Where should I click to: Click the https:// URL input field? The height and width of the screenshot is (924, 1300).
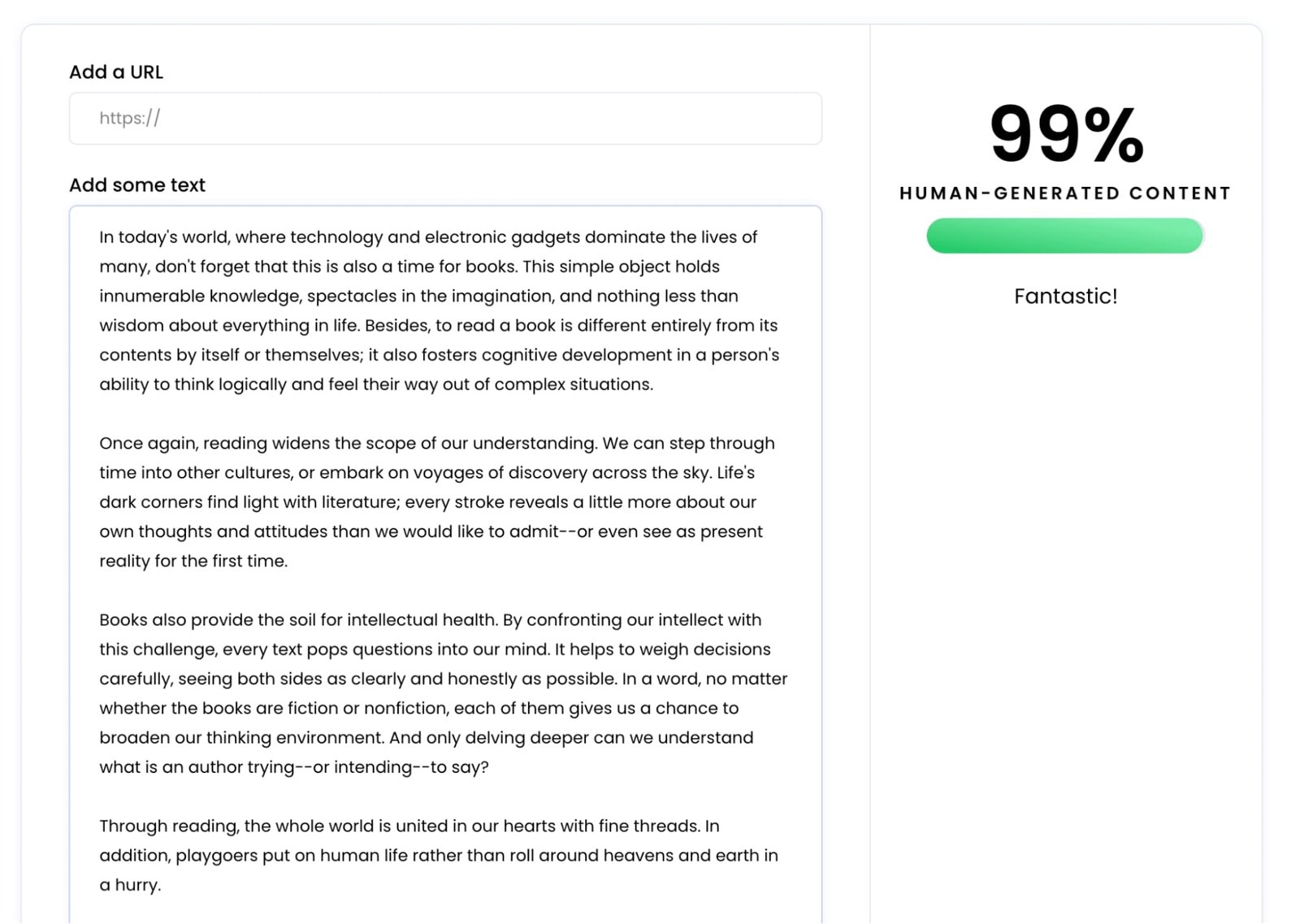point(445,119)
